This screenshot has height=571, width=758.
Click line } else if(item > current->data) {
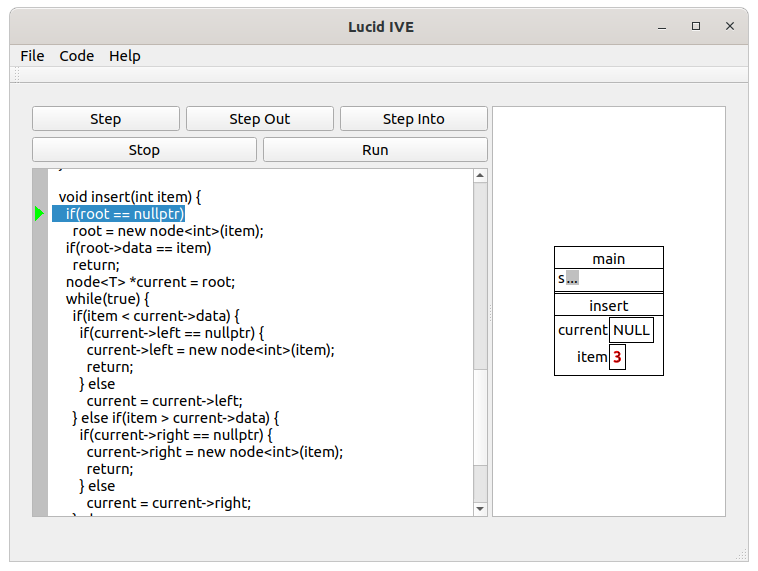coord(175,418)
